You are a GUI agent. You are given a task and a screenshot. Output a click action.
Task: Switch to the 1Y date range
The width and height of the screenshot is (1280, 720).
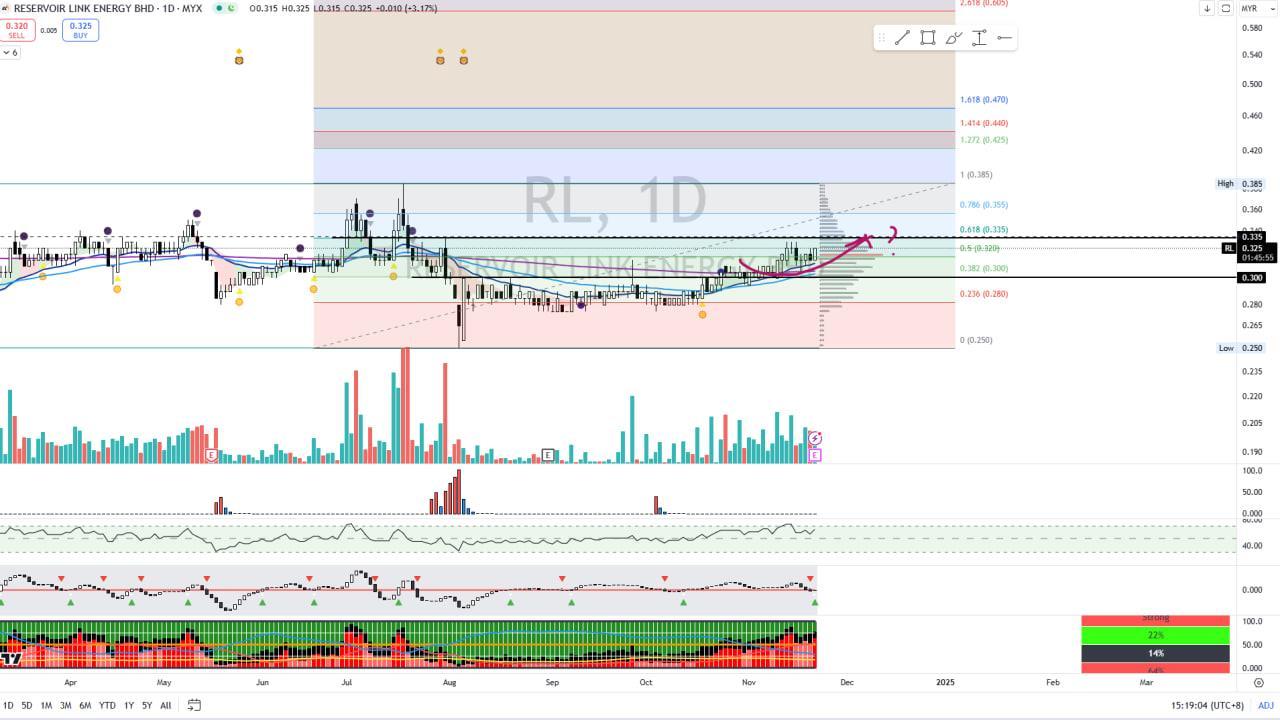[x=129, y=705]
